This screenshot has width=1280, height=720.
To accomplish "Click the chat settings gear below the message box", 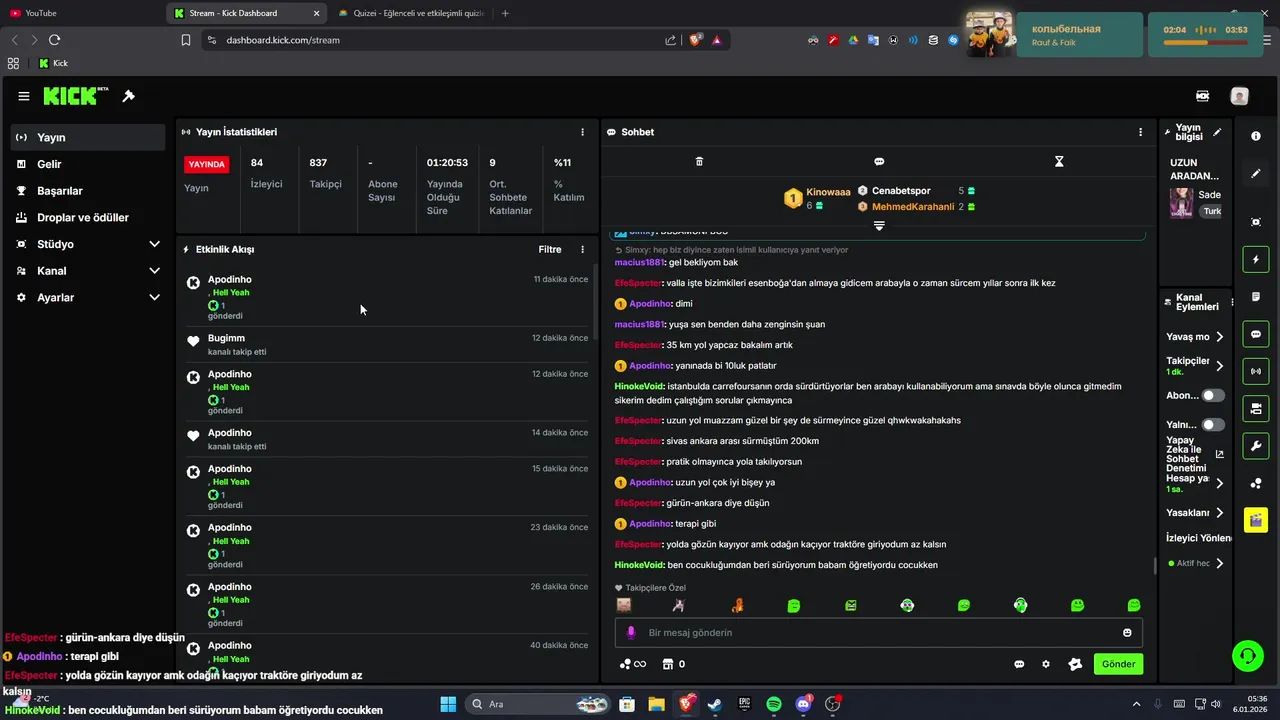I will 1046,664.
